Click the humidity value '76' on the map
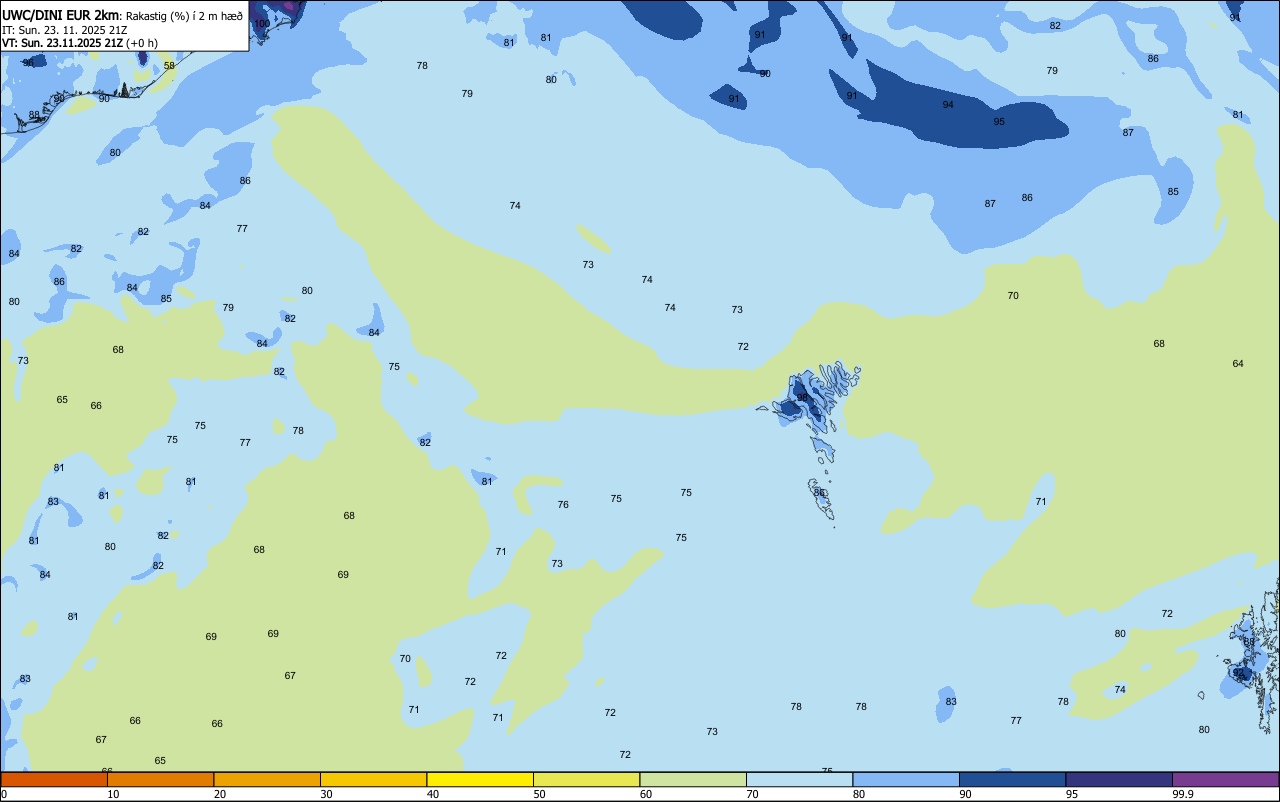 pos(563,504)
